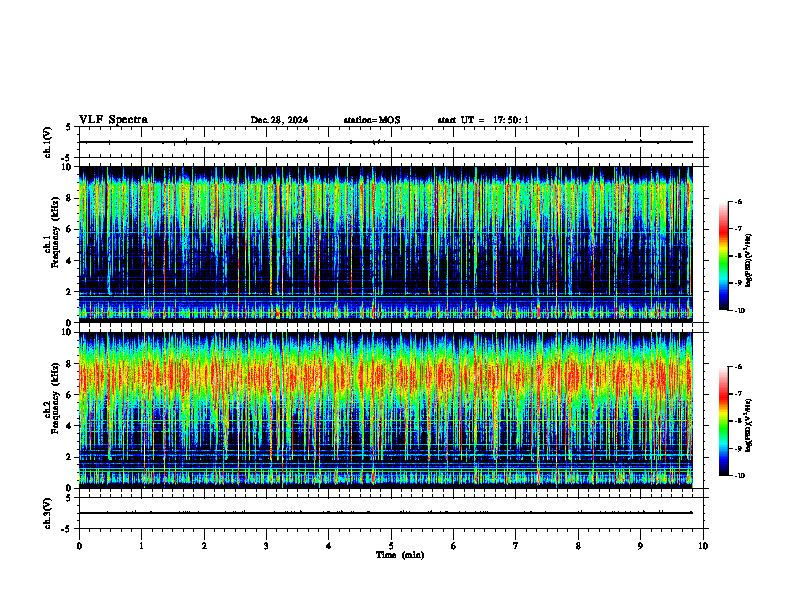The width and height of the screenshot is (792, 612).
Task: Click the "8" kHz tick on ch.2 frequency axis
Action: [x=70, y=364]
